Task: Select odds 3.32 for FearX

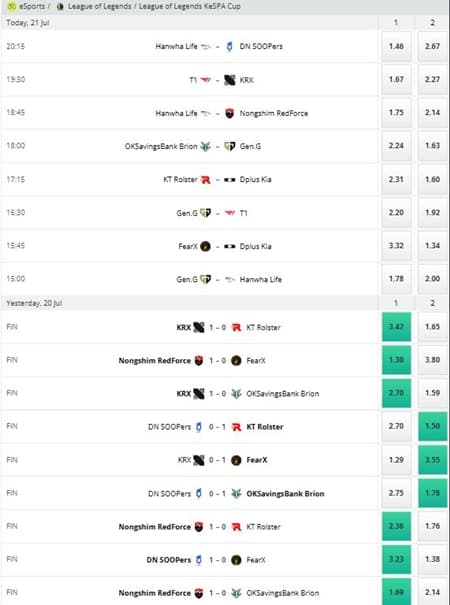Action: pos(396,245)
